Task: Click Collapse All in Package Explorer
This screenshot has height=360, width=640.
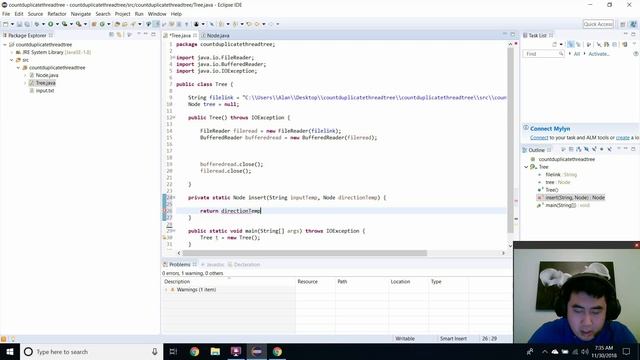Action: [x=111, y=35]
